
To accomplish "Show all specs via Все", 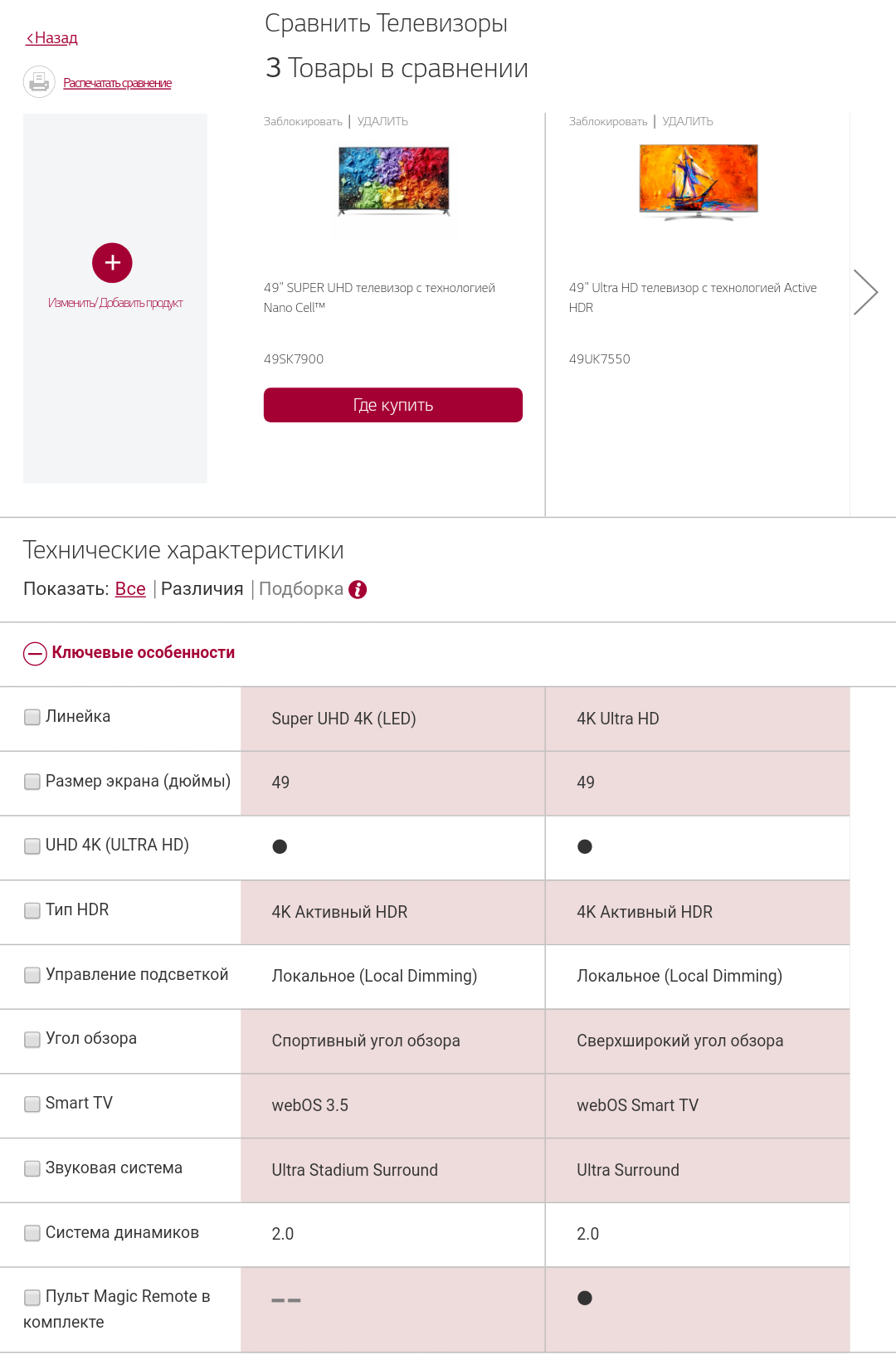I will pos(130,589).
